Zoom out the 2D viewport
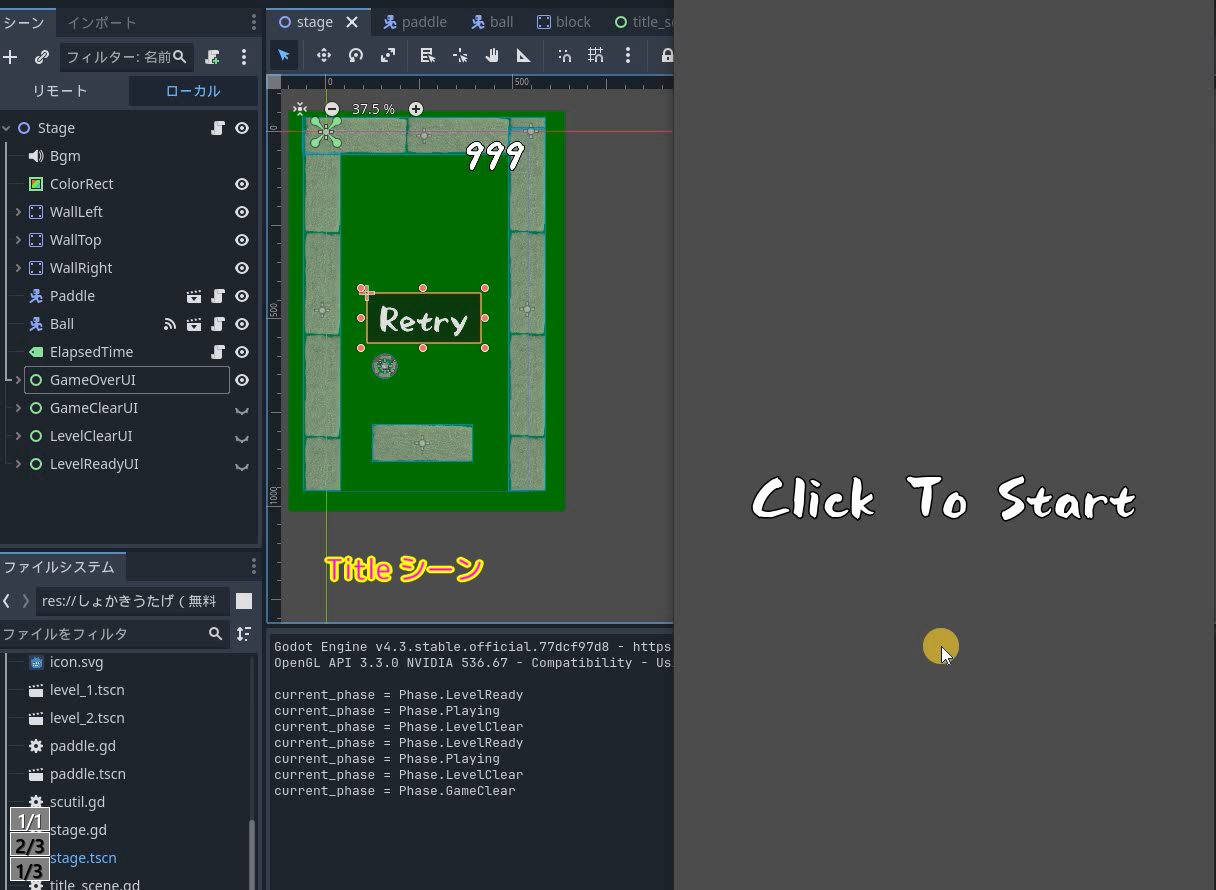Image resolution: width=1216 pixels, height=890 pixels. click(332, 109)
